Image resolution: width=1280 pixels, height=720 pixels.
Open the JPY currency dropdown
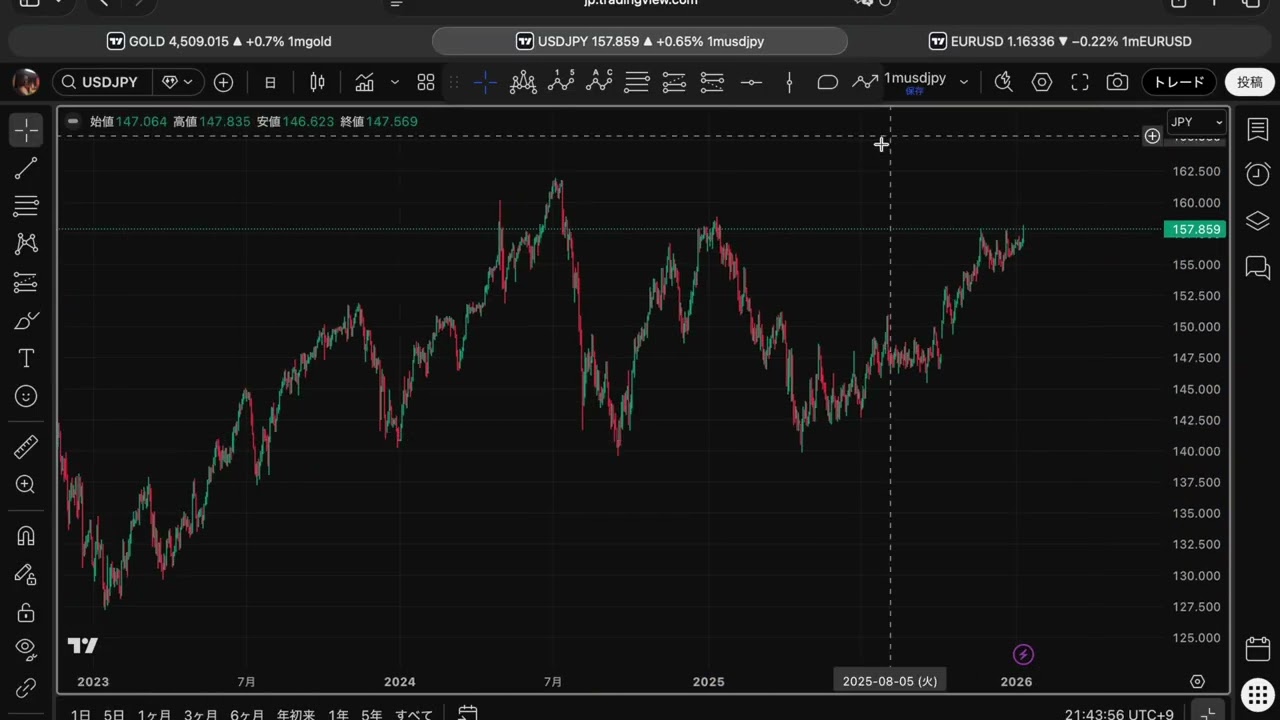click(x=1197, y=122)
